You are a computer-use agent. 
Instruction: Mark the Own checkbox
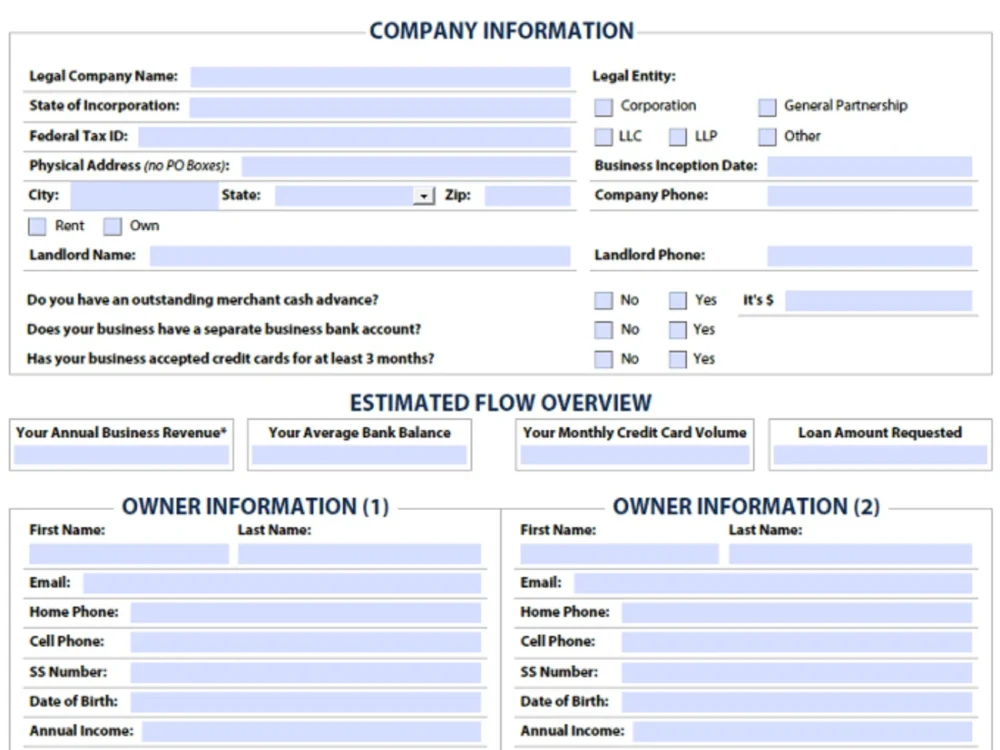tap(113, 226)
